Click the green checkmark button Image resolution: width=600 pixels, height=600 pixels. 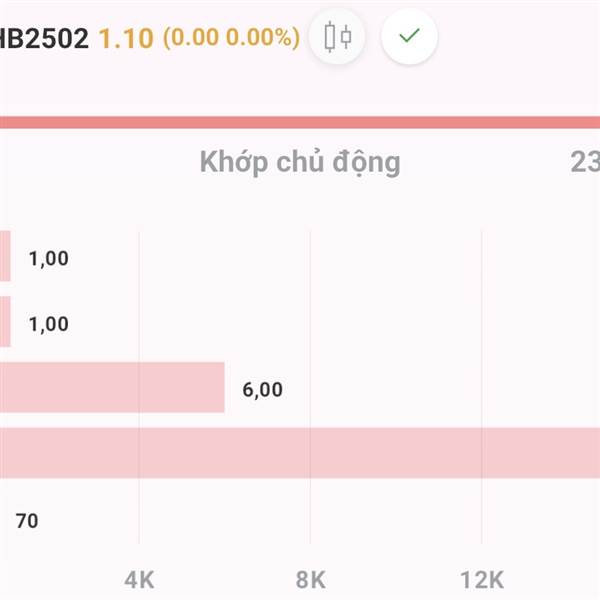[409, 36]
